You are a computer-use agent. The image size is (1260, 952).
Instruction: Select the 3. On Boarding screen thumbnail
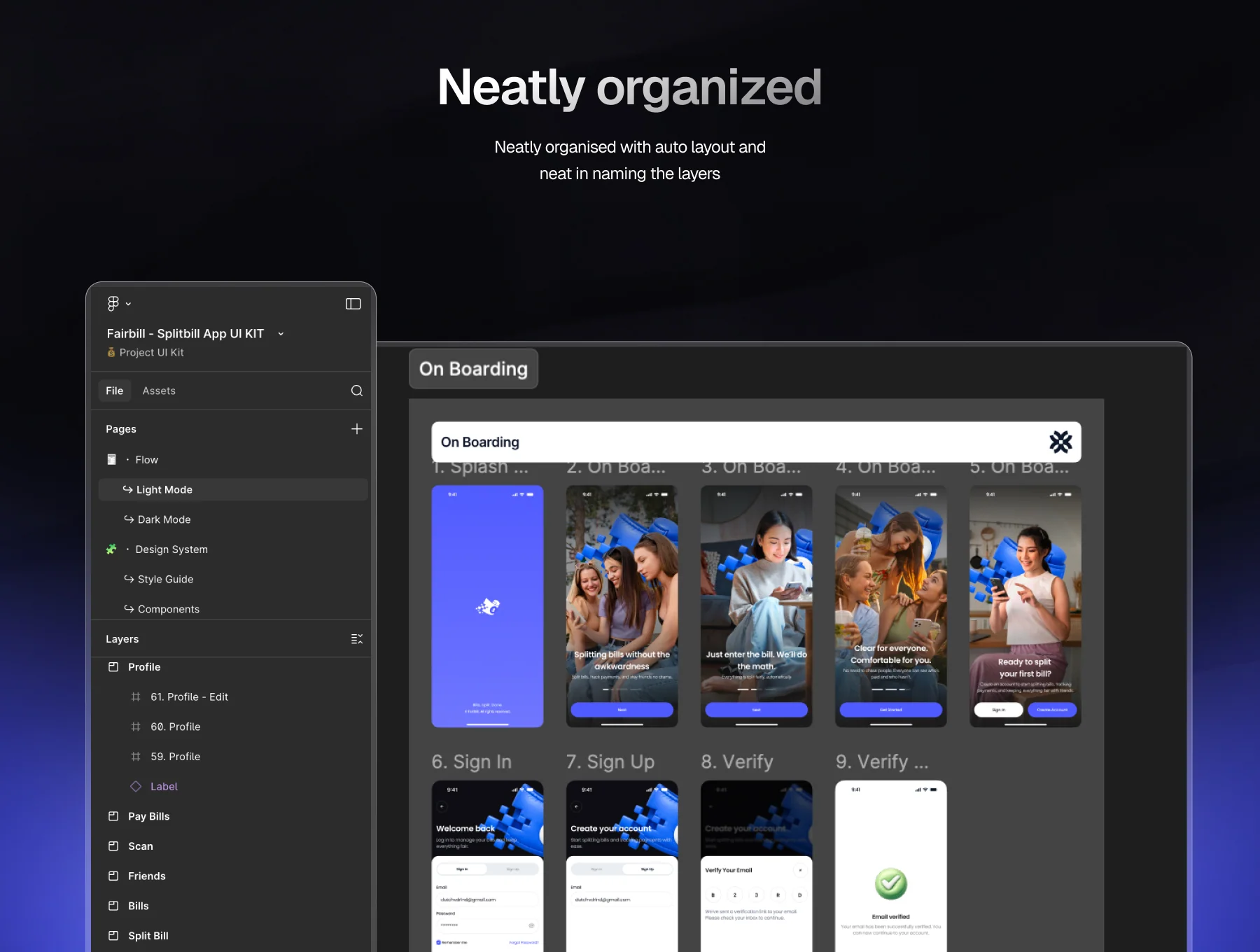[x=757, y=606]
